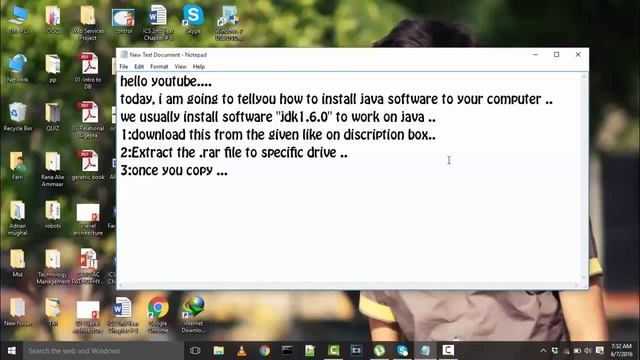Select the Technology Management folder
Viewport: 640px width, 360px height.
tap(53, 266)
